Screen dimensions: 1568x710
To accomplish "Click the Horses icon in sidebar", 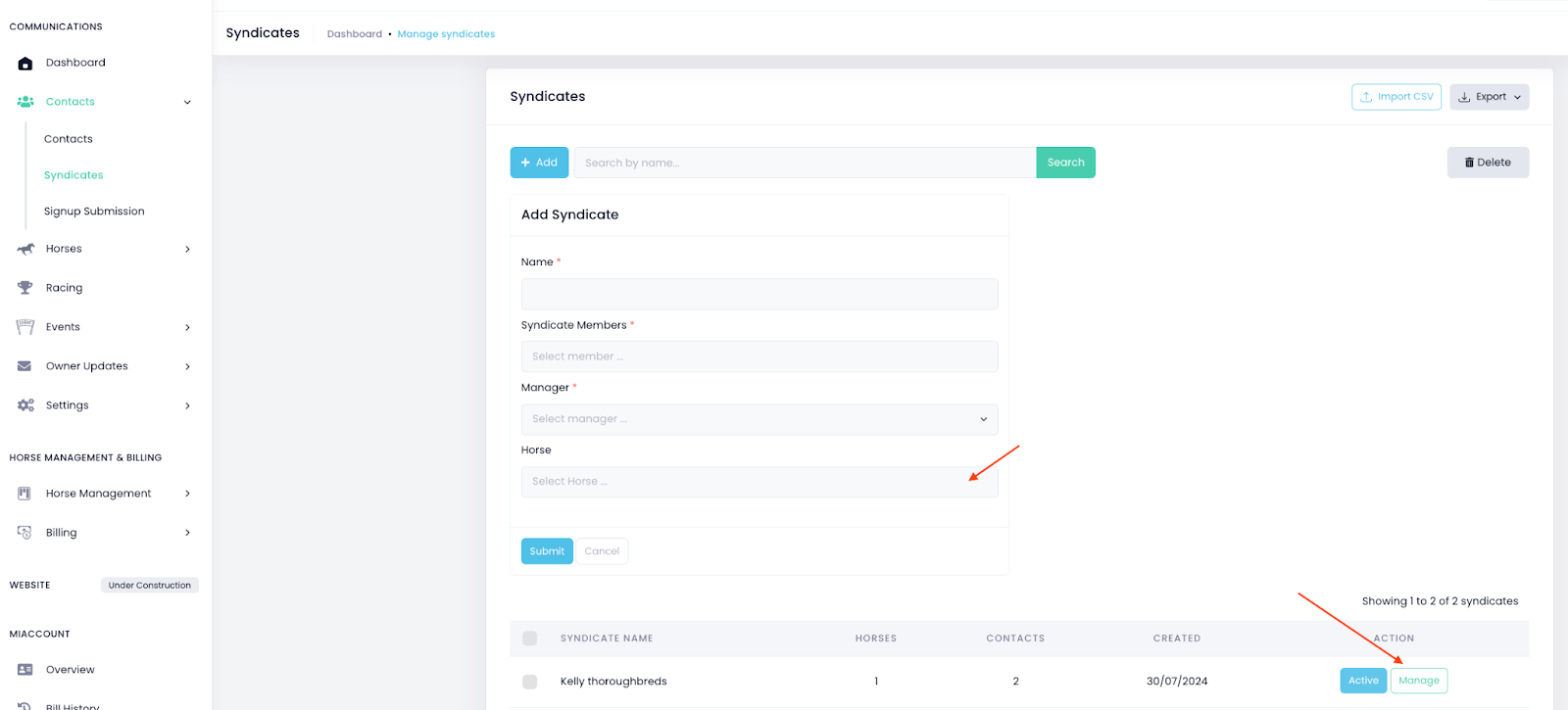I will pos(25,249).
